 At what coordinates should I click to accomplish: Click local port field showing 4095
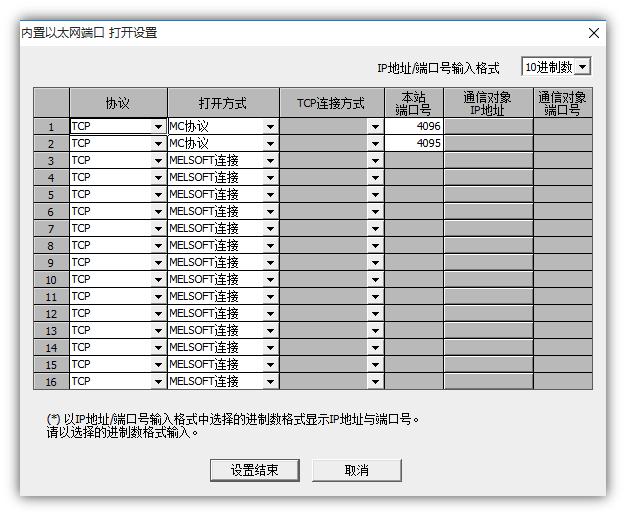(x=414, y=143)
